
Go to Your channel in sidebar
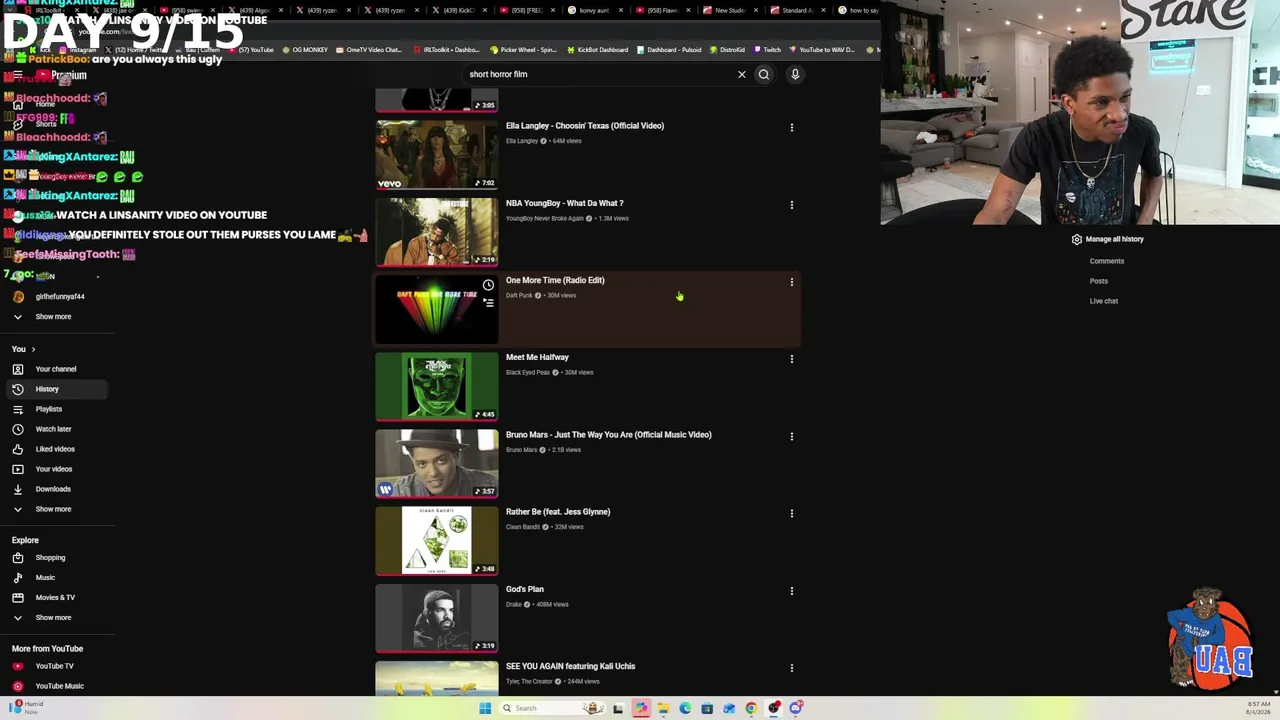click(x=55, y=369)
